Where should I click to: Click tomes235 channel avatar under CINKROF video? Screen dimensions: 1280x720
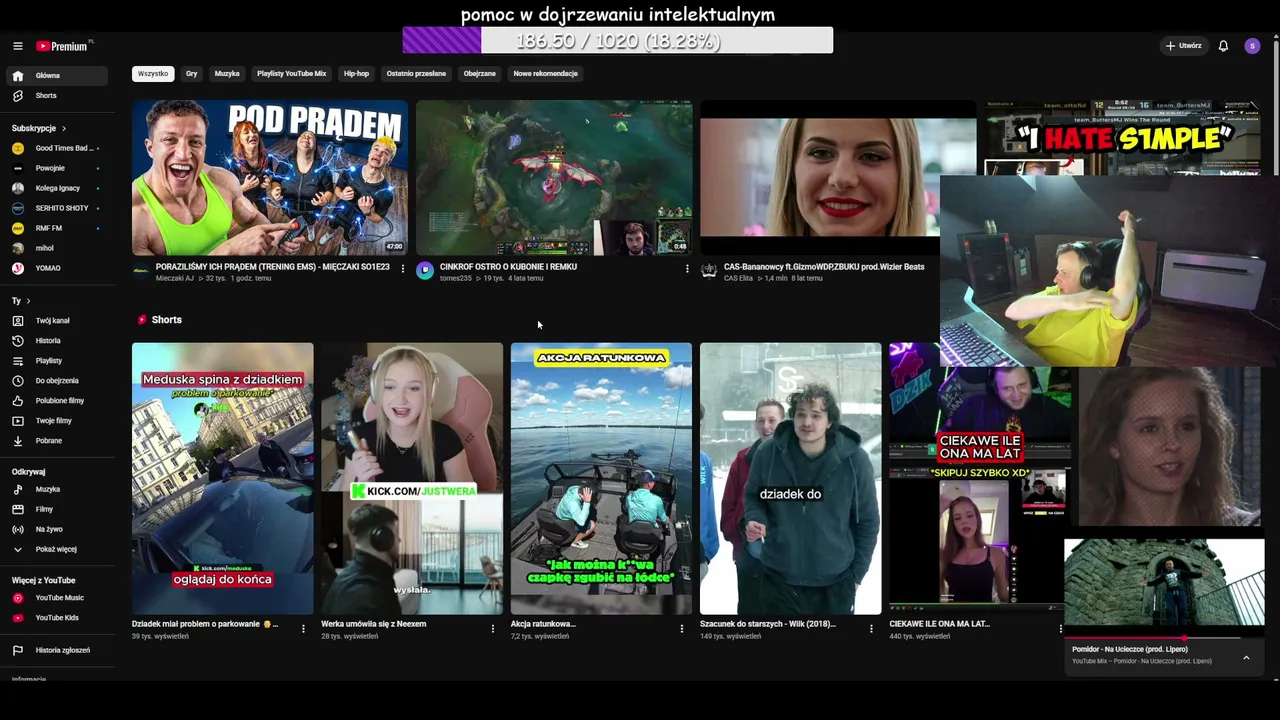pos(425,270)
